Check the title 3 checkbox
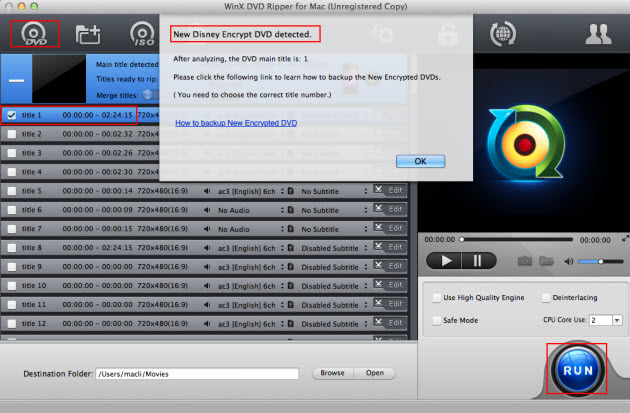630x413 pixels. point(12,153)
